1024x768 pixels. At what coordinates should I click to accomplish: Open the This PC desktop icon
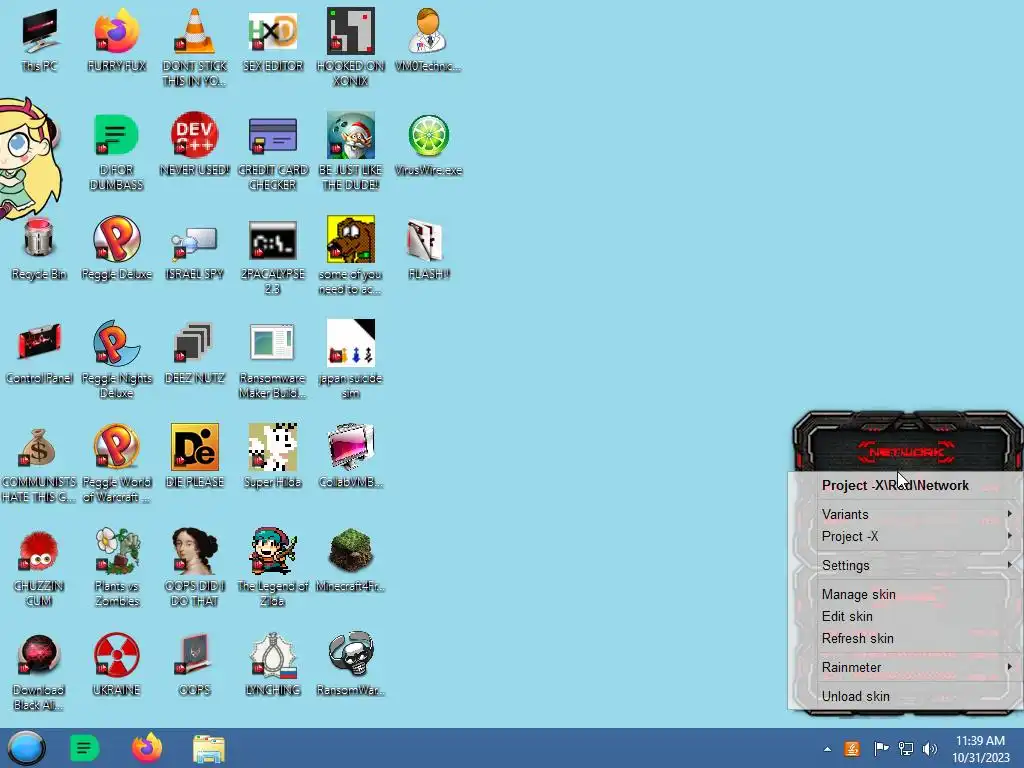[39, 40]
